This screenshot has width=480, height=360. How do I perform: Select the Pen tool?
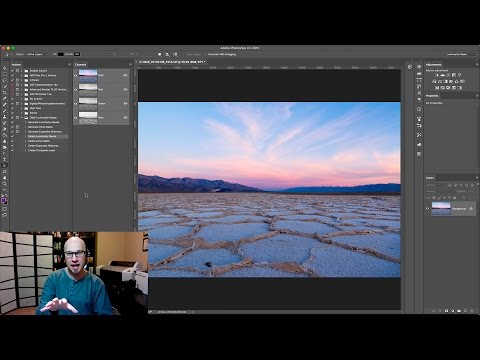[5, 153]
